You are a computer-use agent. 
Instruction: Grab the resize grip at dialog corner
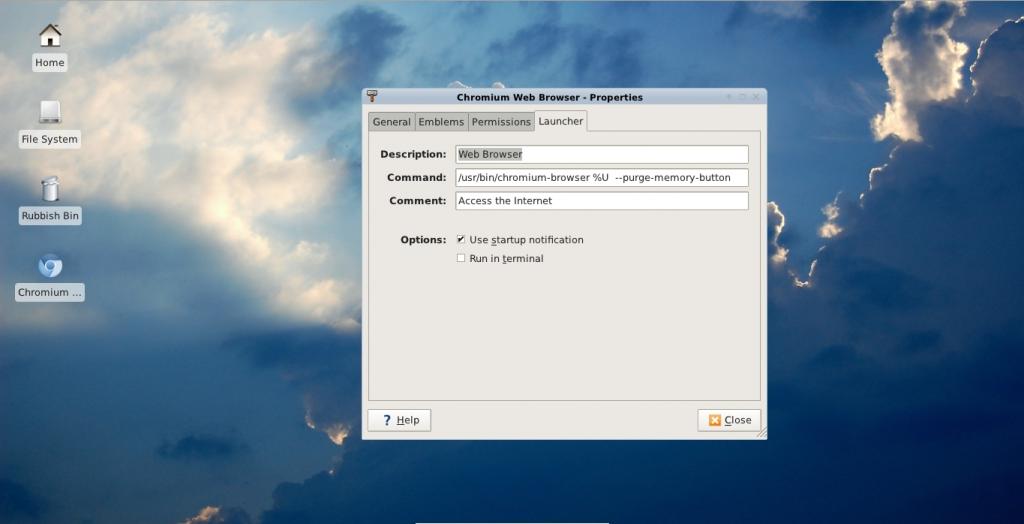pos(761,433)
